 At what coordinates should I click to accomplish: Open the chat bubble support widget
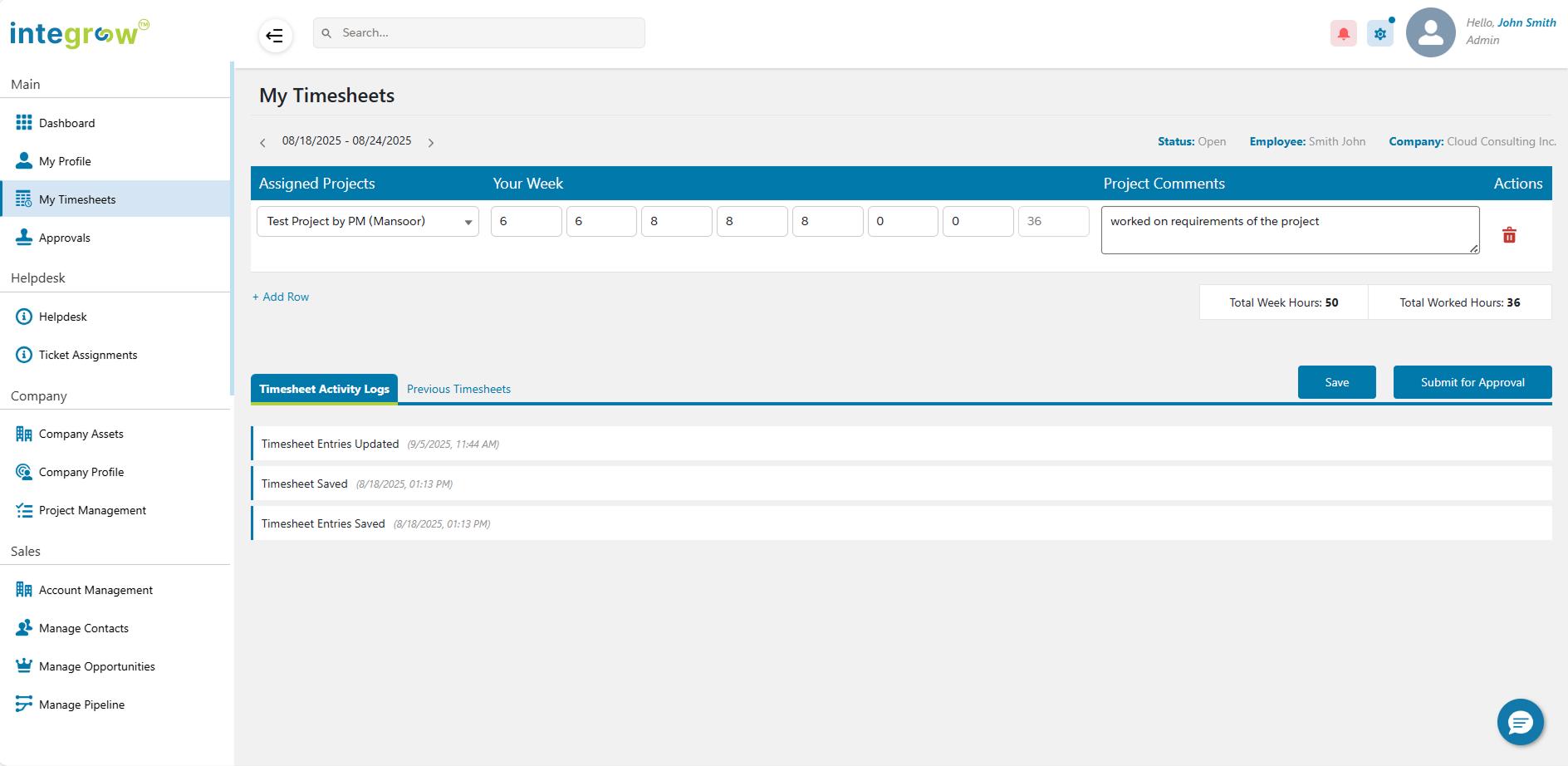pos(1520,722)
